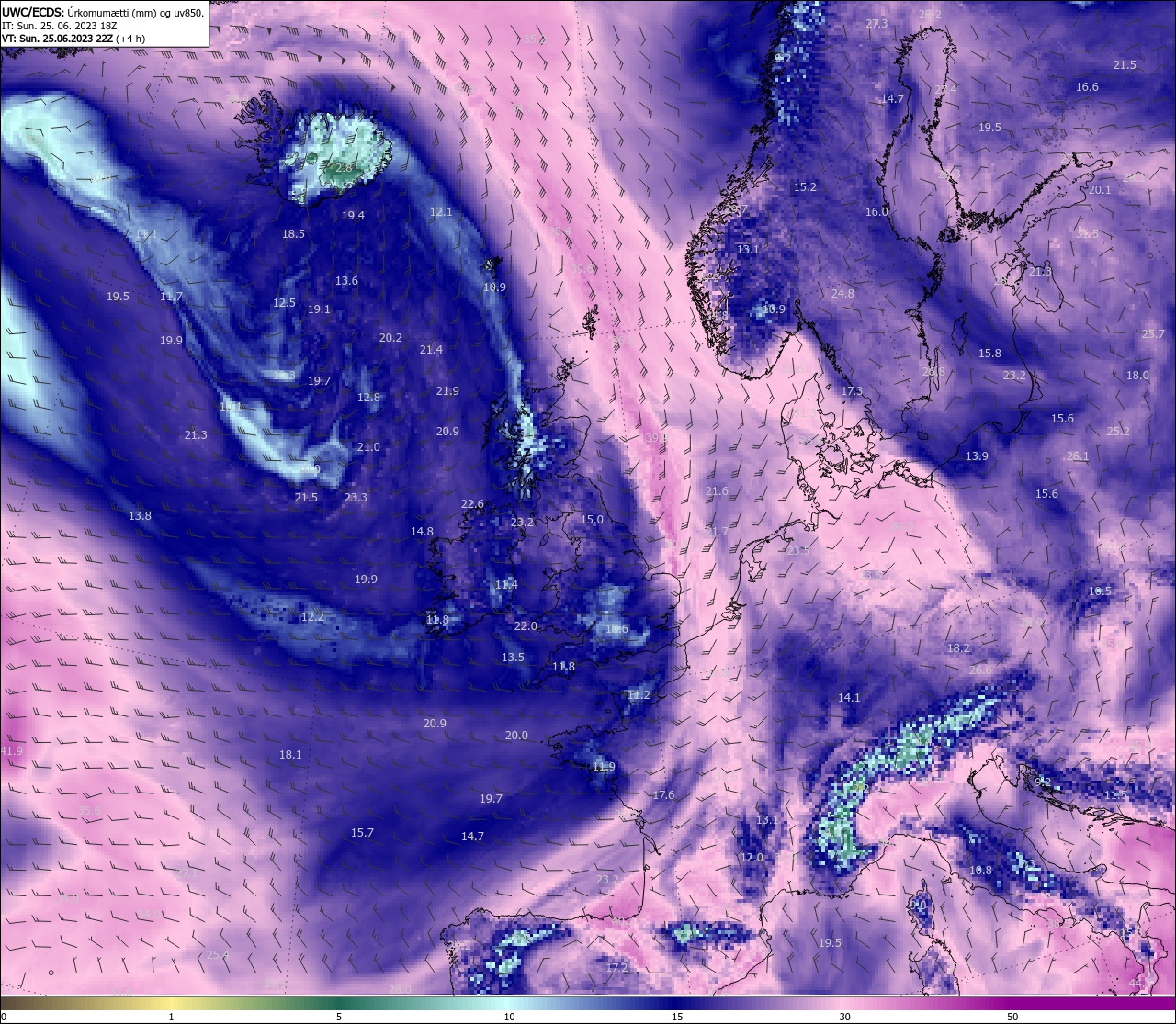
Task: Click the 12.1 value on the map
Action: [x=441, y=211]
